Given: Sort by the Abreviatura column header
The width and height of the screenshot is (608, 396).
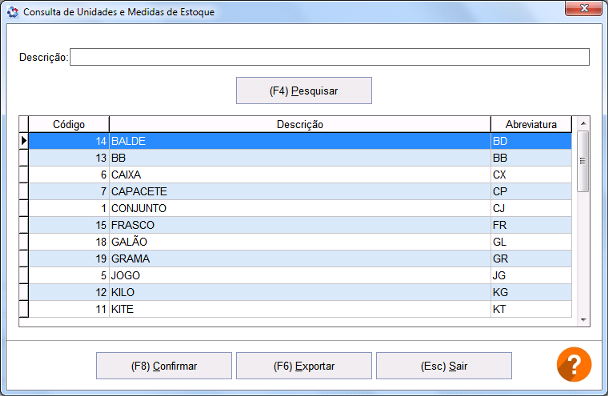Looking at the screenshot, I should tap(531, 124).
